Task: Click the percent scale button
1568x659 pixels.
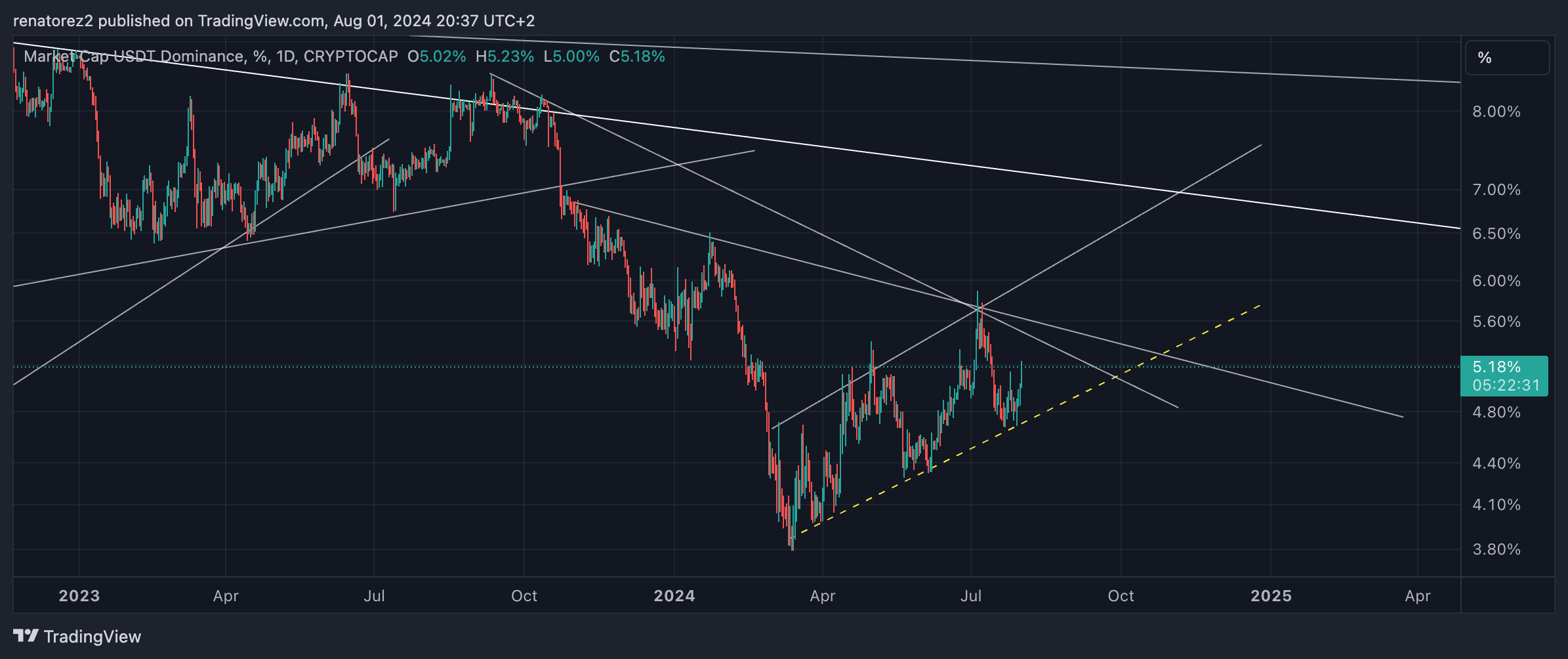Action: pos(1507,58)
